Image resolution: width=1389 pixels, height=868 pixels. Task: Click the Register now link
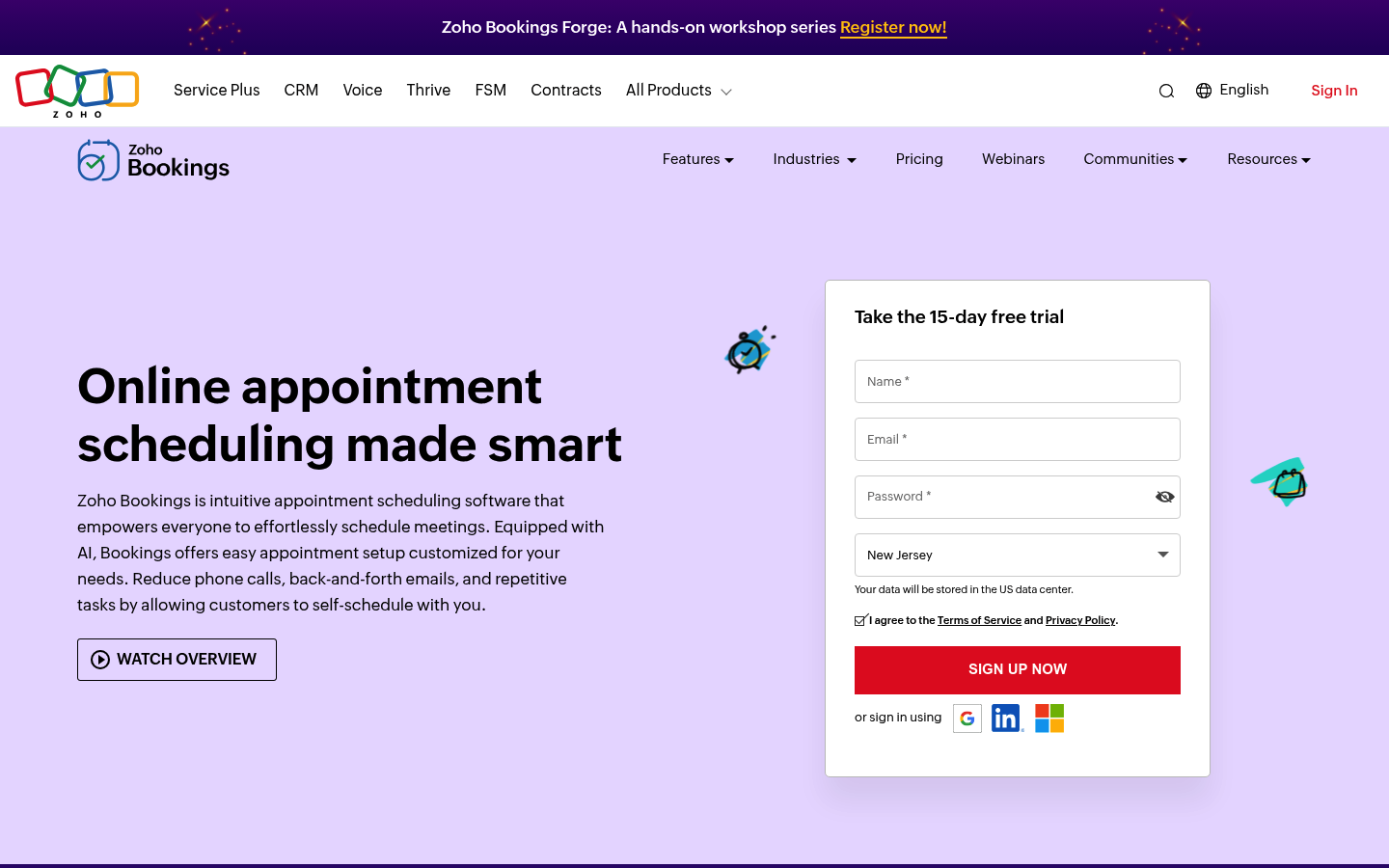coord(892,27)
